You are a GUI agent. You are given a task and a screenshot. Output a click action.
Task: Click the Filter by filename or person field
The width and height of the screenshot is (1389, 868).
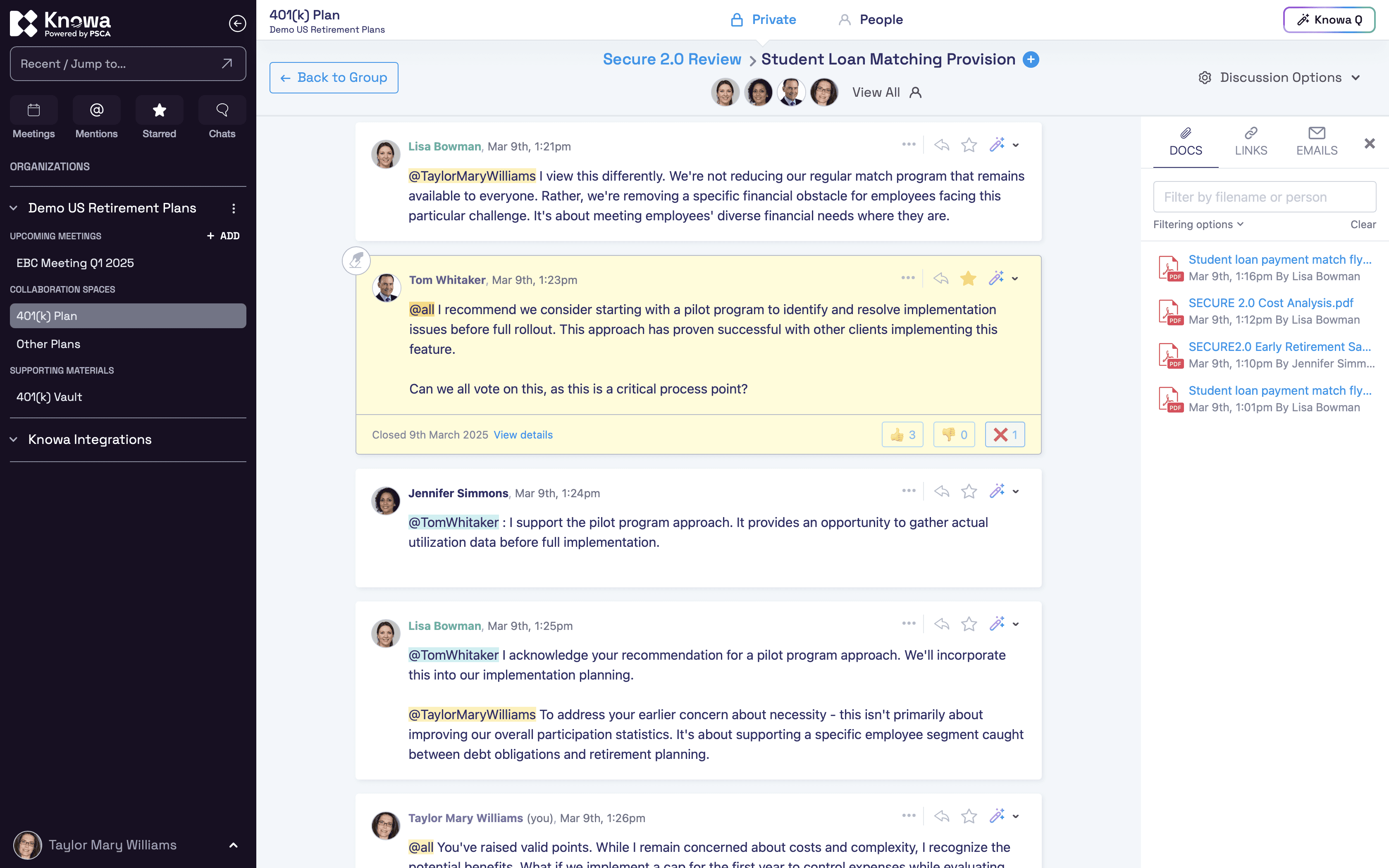coord(1265,197)
